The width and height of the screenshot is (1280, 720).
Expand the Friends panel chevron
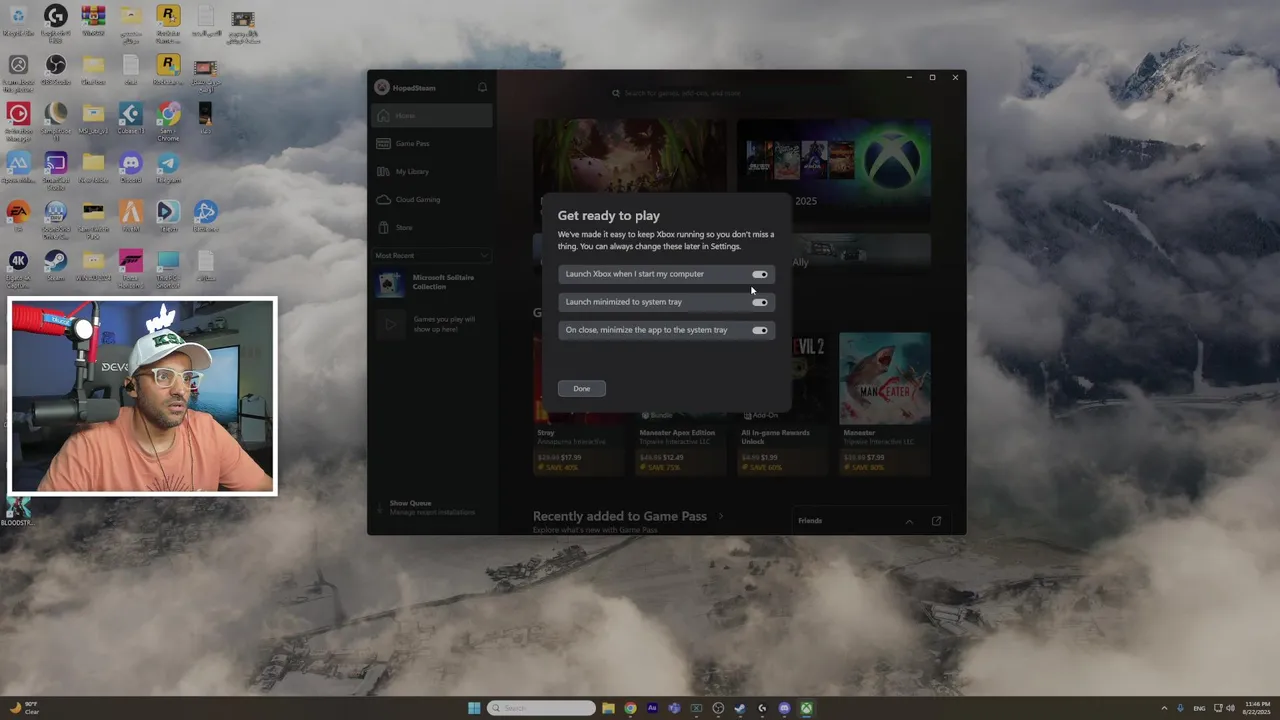[909, 521]
